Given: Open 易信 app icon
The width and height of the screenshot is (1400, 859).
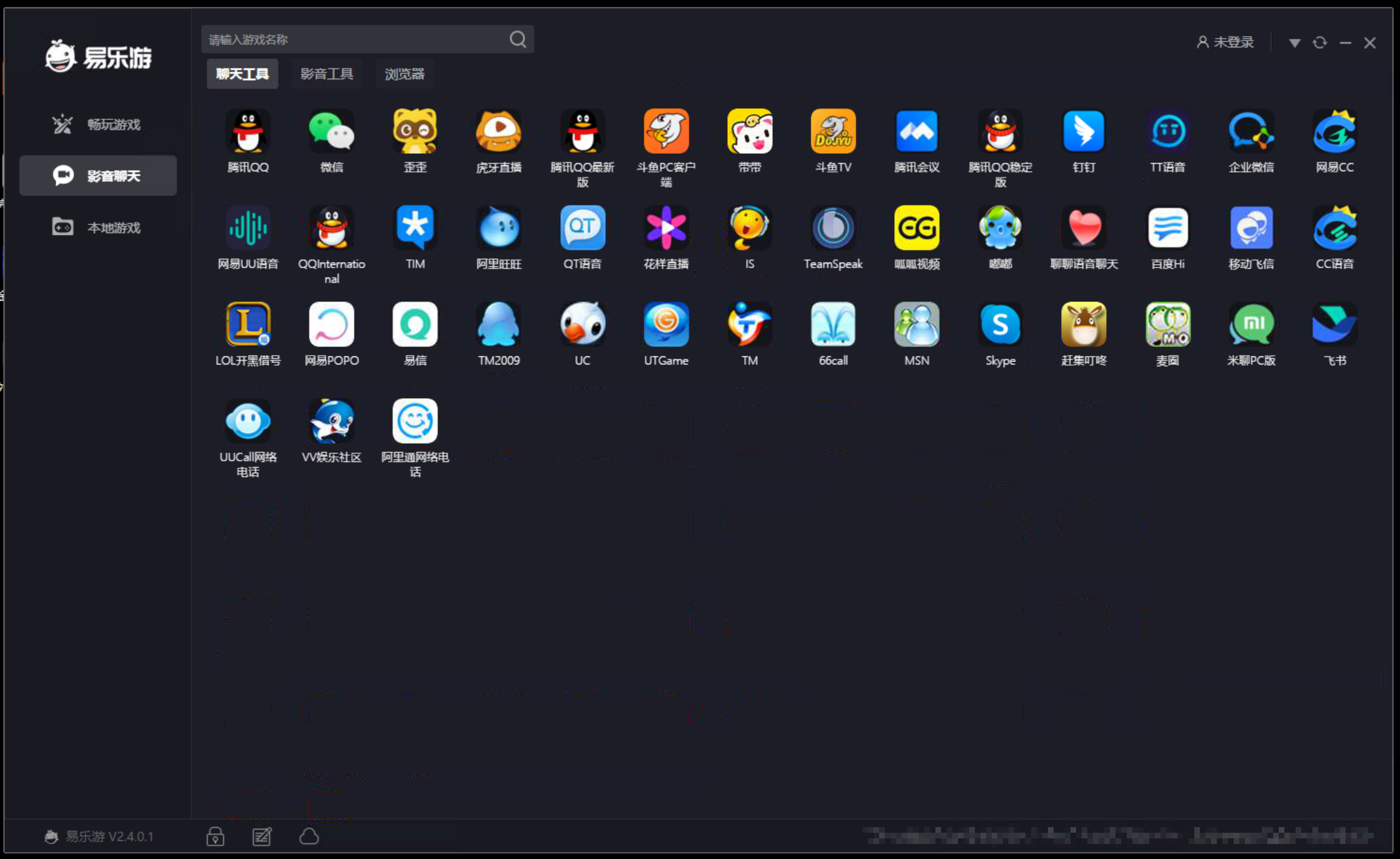Looking at the screenshot, I should click(415, 324).
